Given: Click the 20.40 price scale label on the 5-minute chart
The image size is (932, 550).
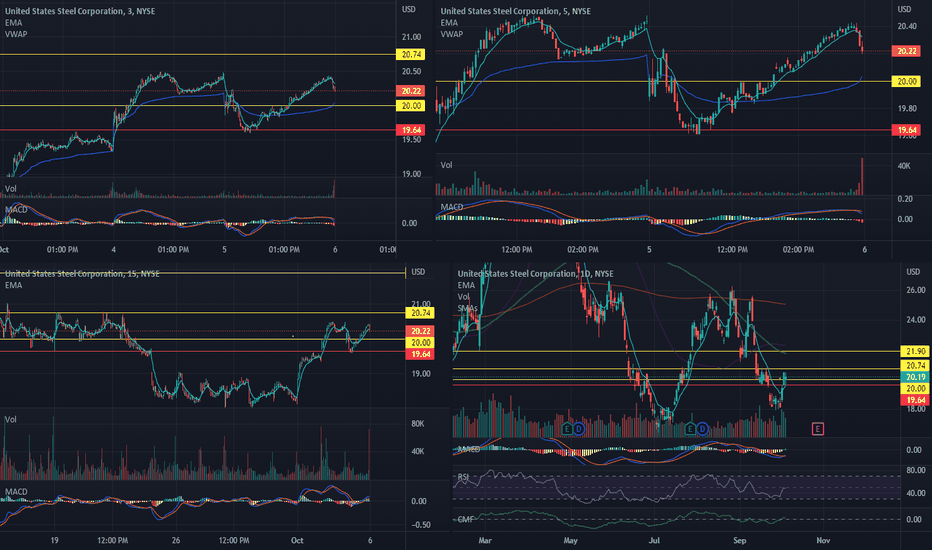Looking at the screenshot, I should tap(906, 26).
